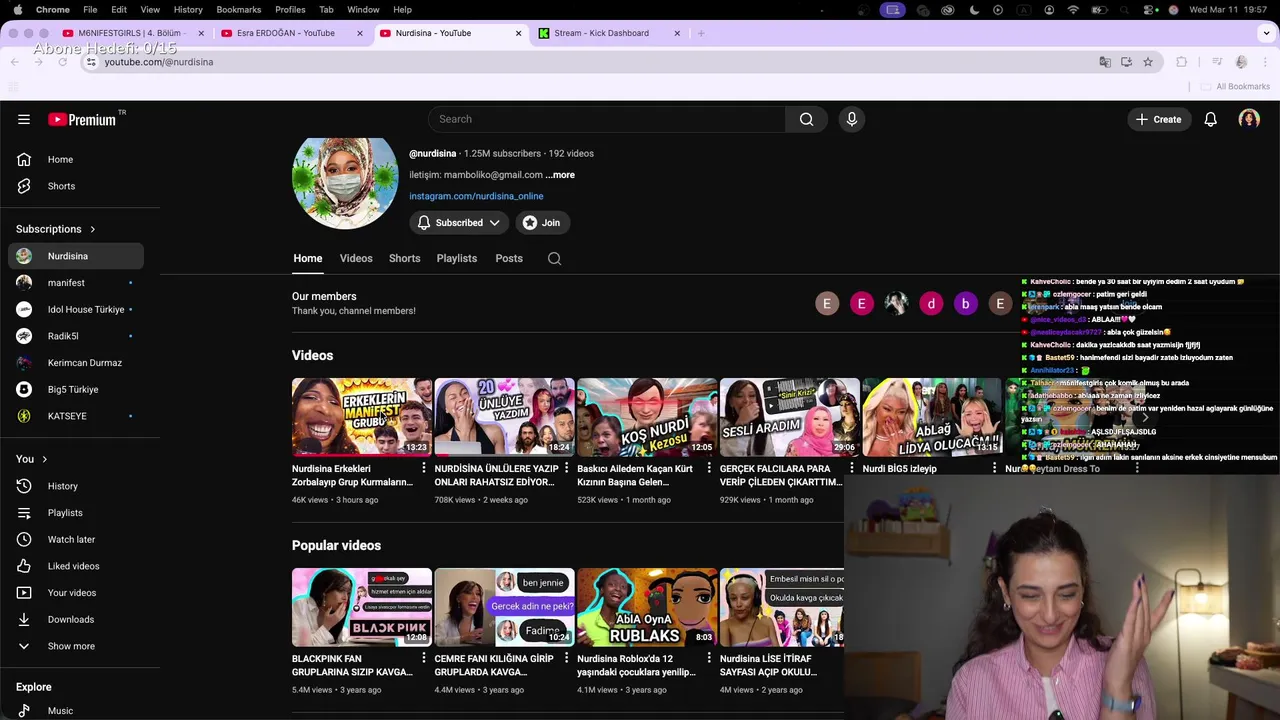The image size is (1280, 720).
Task: Open Kerimcan Durmaz subscription channel
Action: tap(76, 363)
